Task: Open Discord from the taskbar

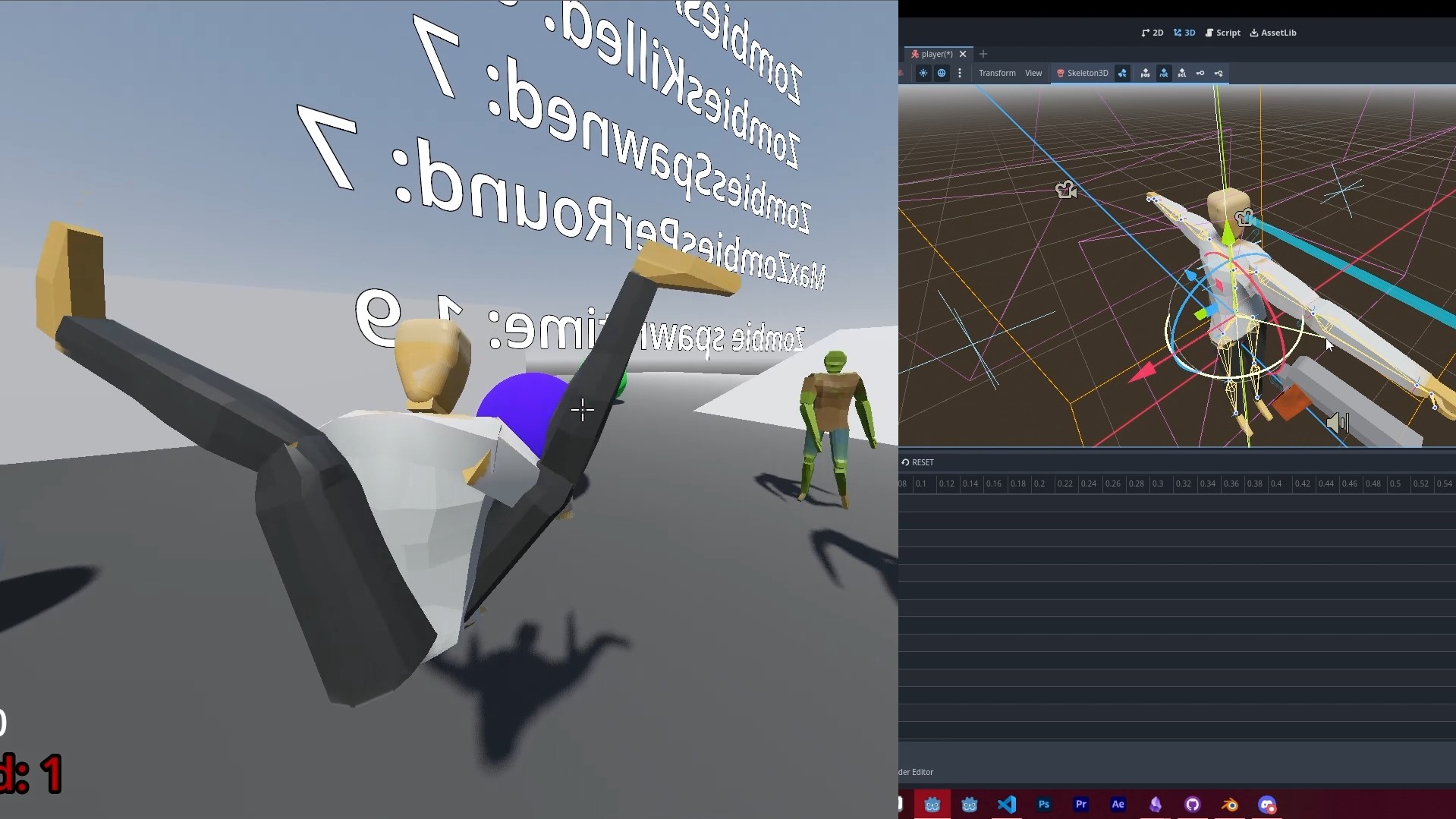Action: coord(1267,805)
